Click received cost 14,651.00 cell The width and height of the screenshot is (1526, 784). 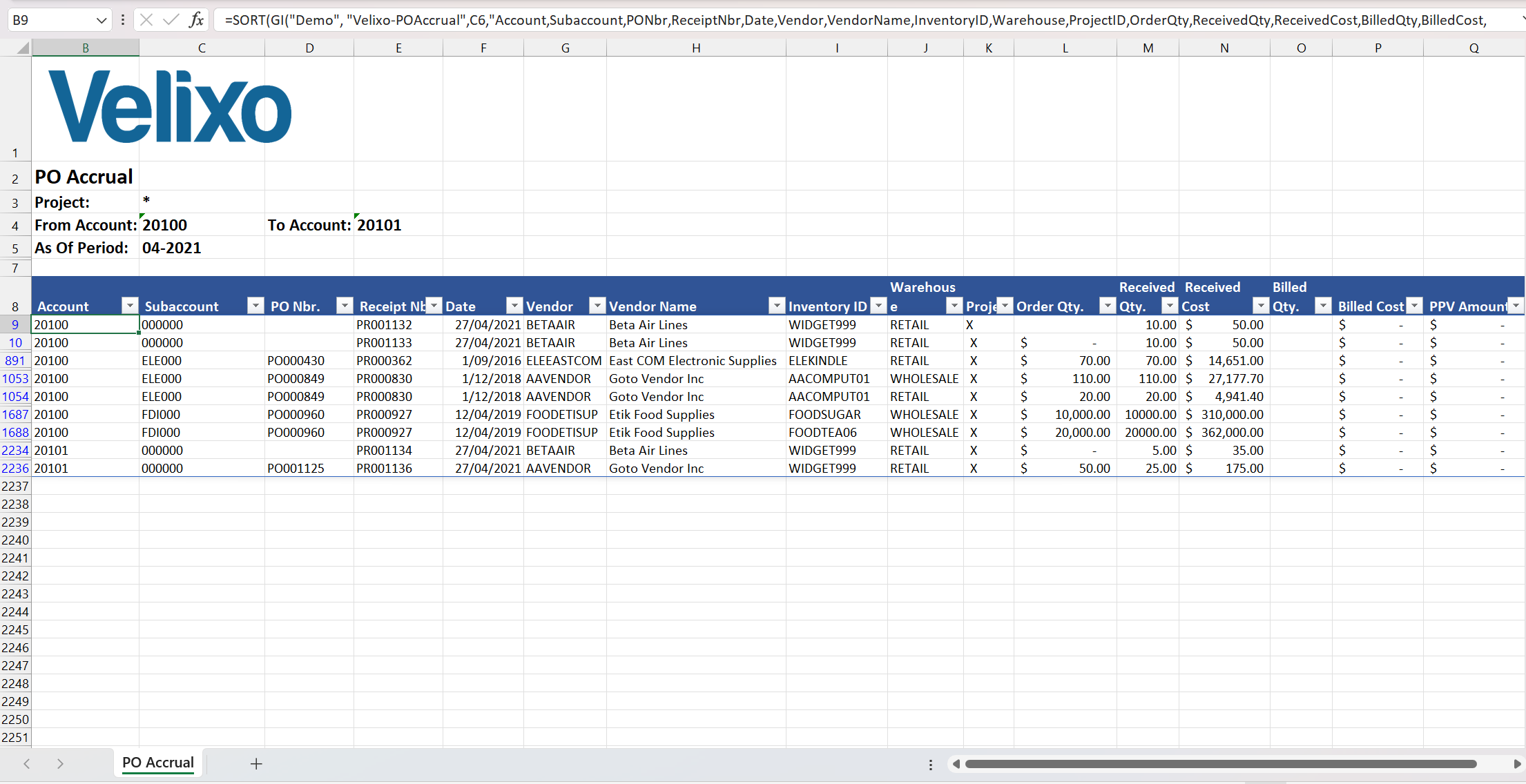[1224, 360]
